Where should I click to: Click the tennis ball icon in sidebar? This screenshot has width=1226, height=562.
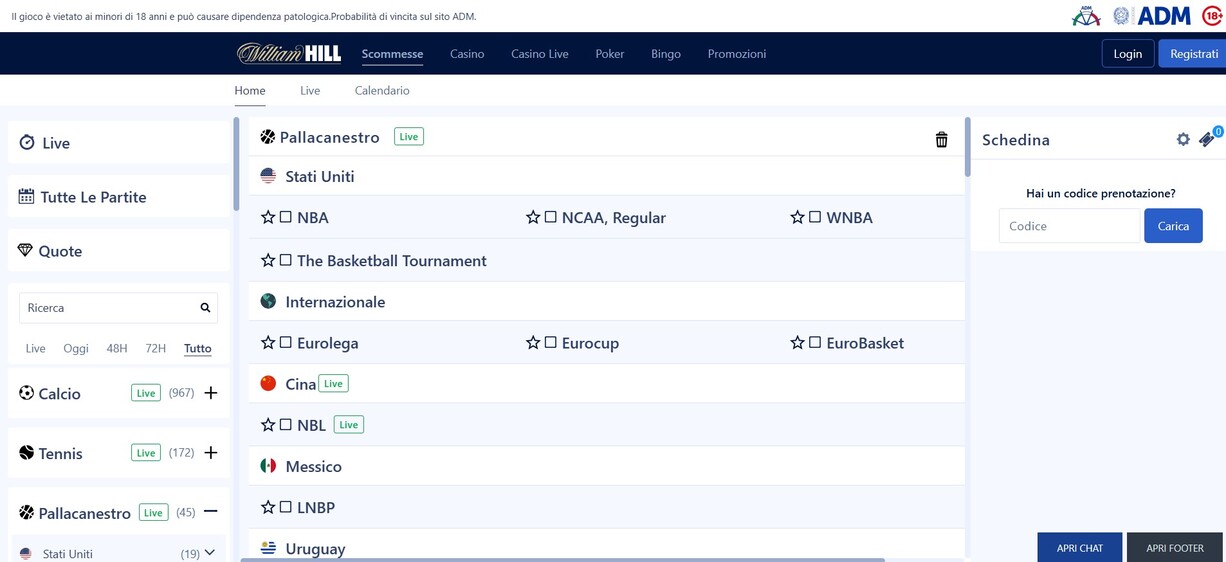tap(26, 453)
